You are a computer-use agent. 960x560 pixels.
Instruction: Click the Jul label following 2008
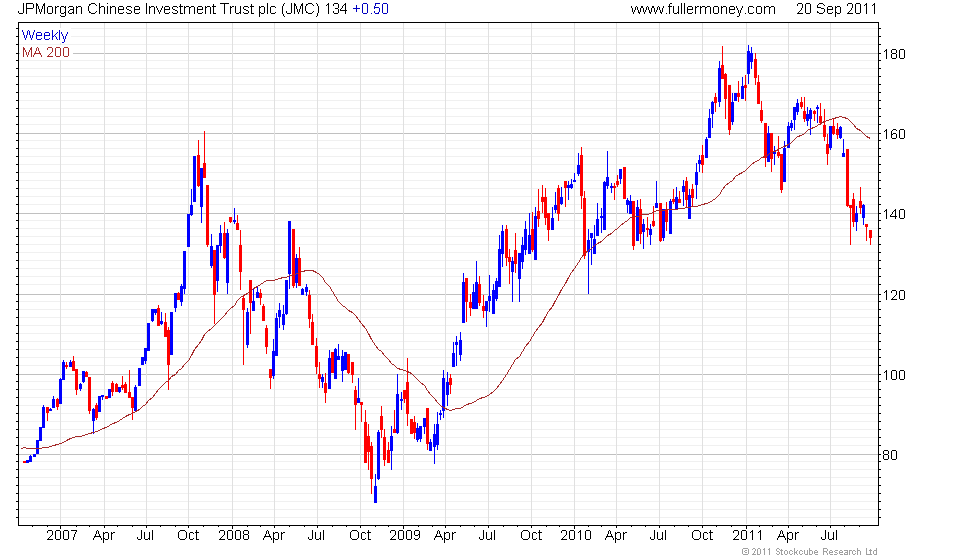316,536
